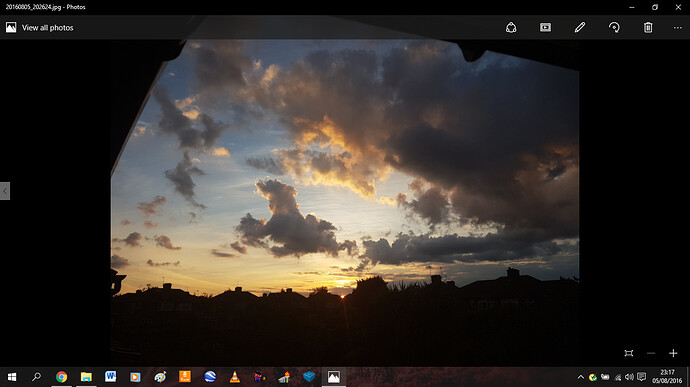Image resolution: width=690 pixels, height=387 pixels.
Task: Click the volume speaker icon
Action: [x=630, y=377]
